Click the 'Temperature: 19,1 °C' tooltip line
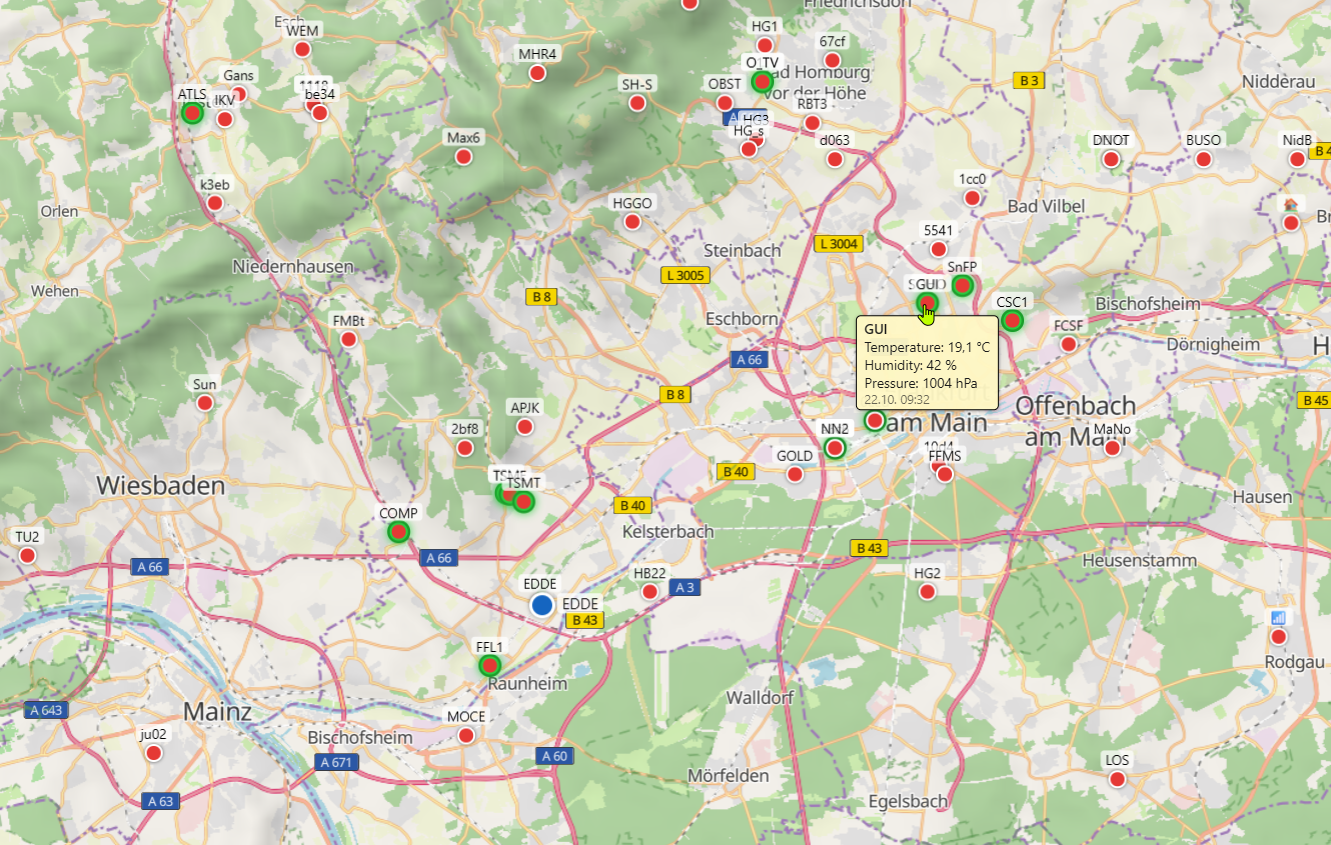 click(x=927, y=347)
